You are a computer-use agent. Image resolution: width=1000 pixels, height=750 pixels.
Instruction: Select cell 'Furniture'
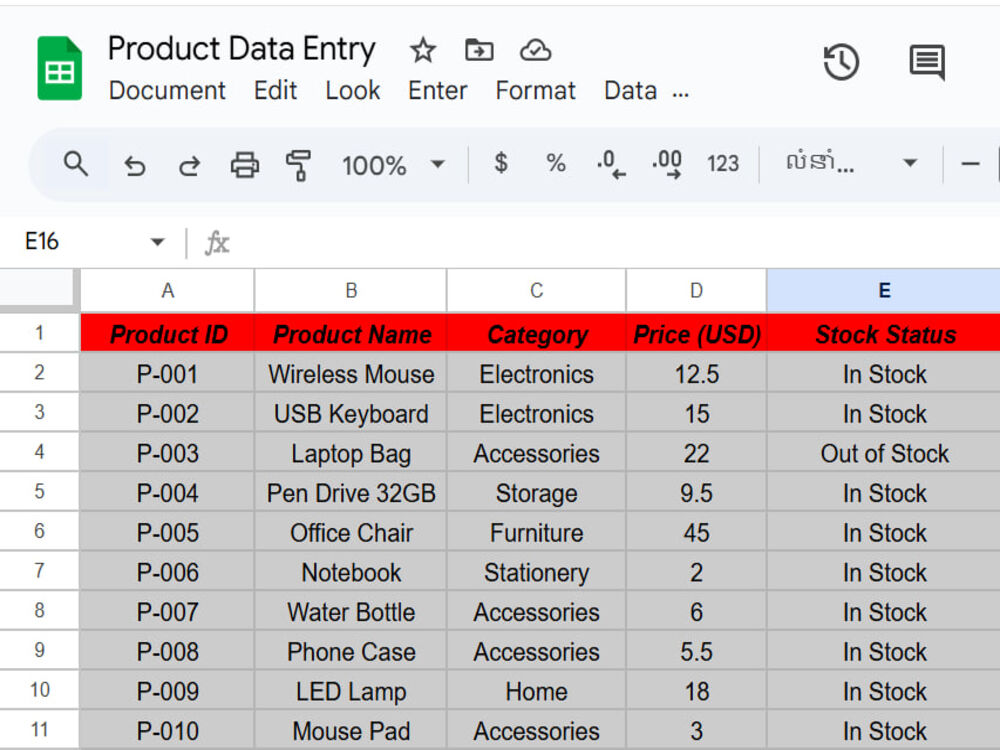[536, 532]
